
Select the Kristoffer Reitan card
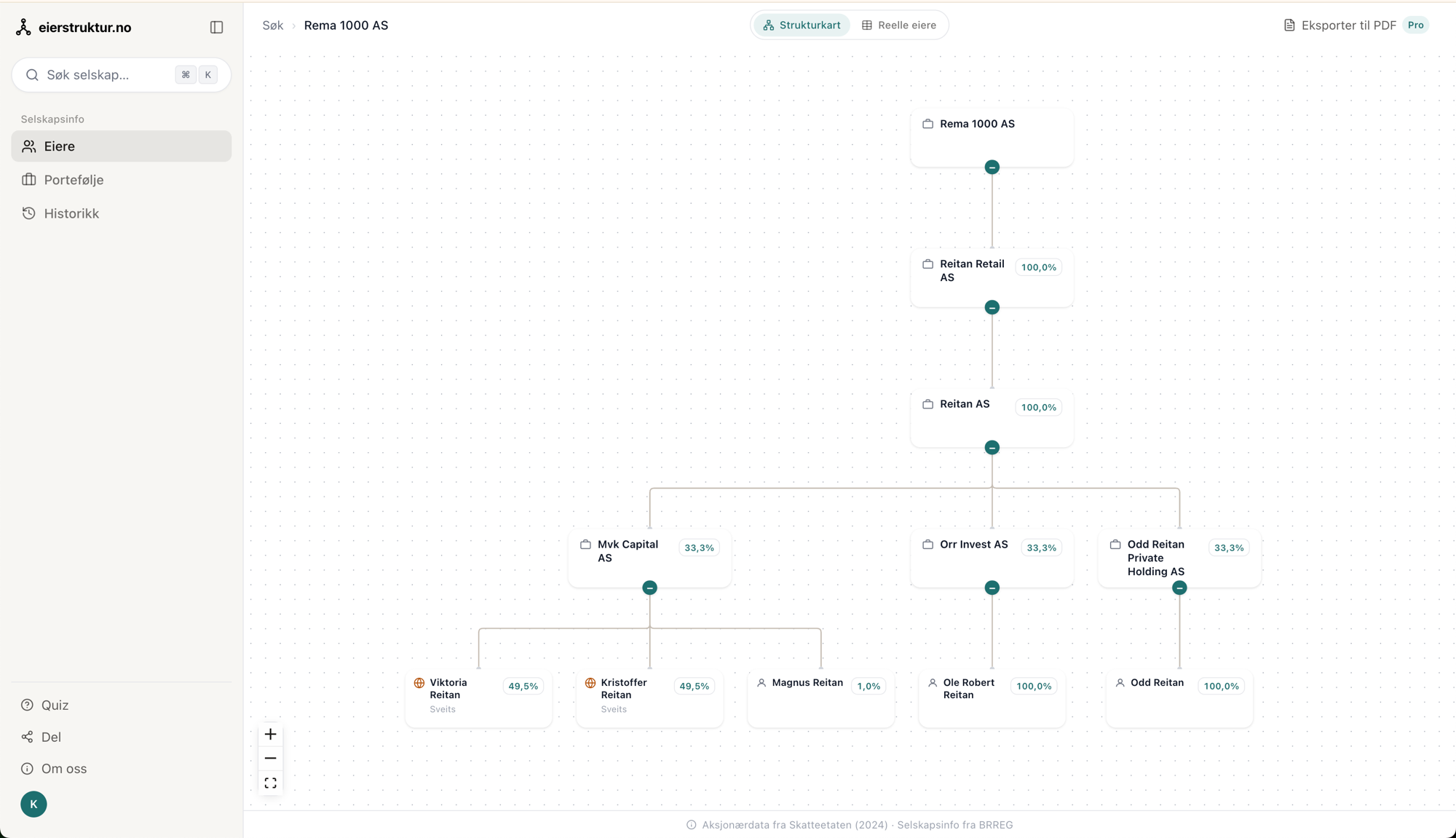(649, 698)
